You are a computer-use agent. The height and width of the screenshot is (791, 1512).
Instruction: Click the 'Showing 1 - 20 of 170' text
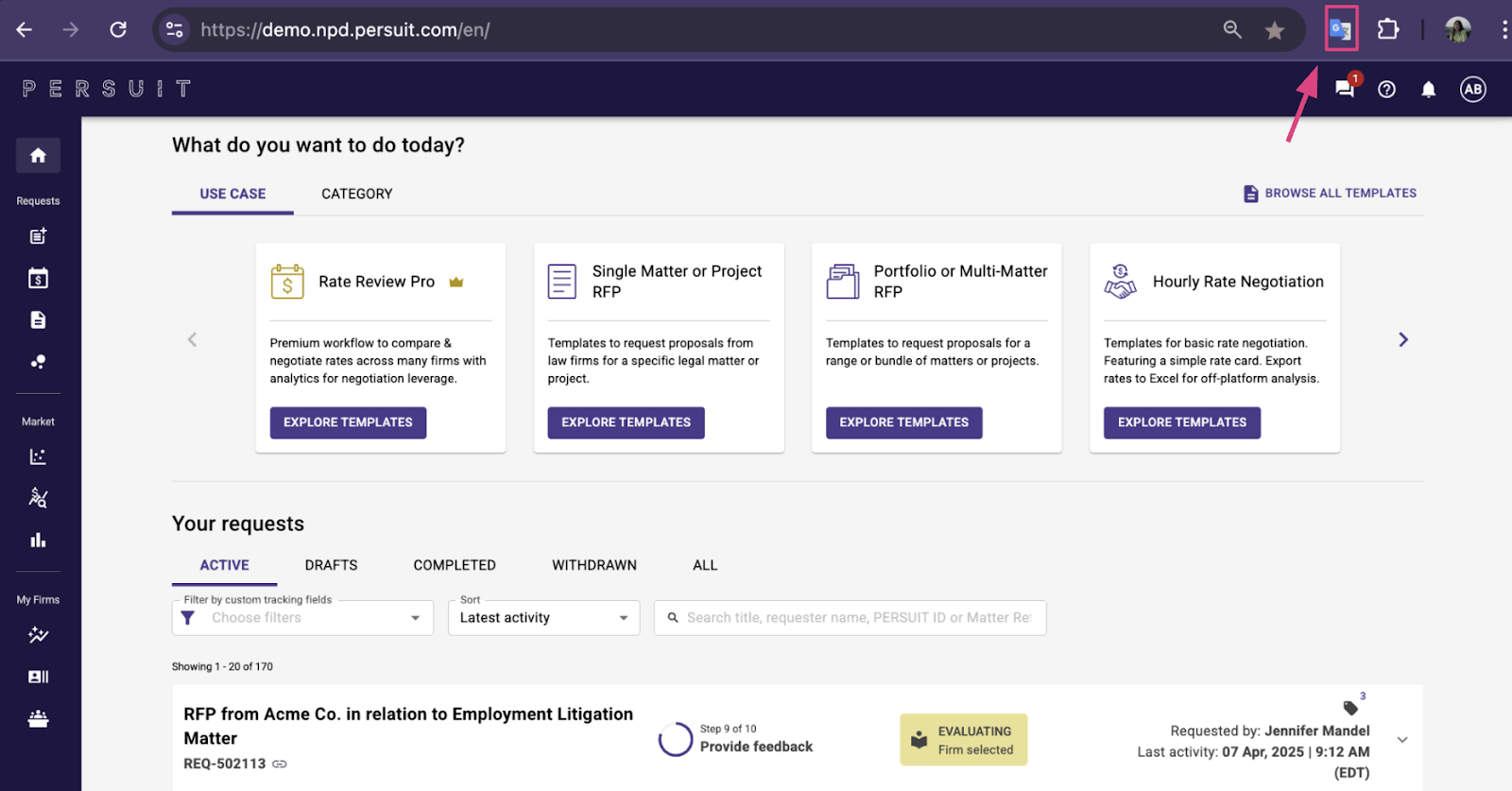click(222, 666)
